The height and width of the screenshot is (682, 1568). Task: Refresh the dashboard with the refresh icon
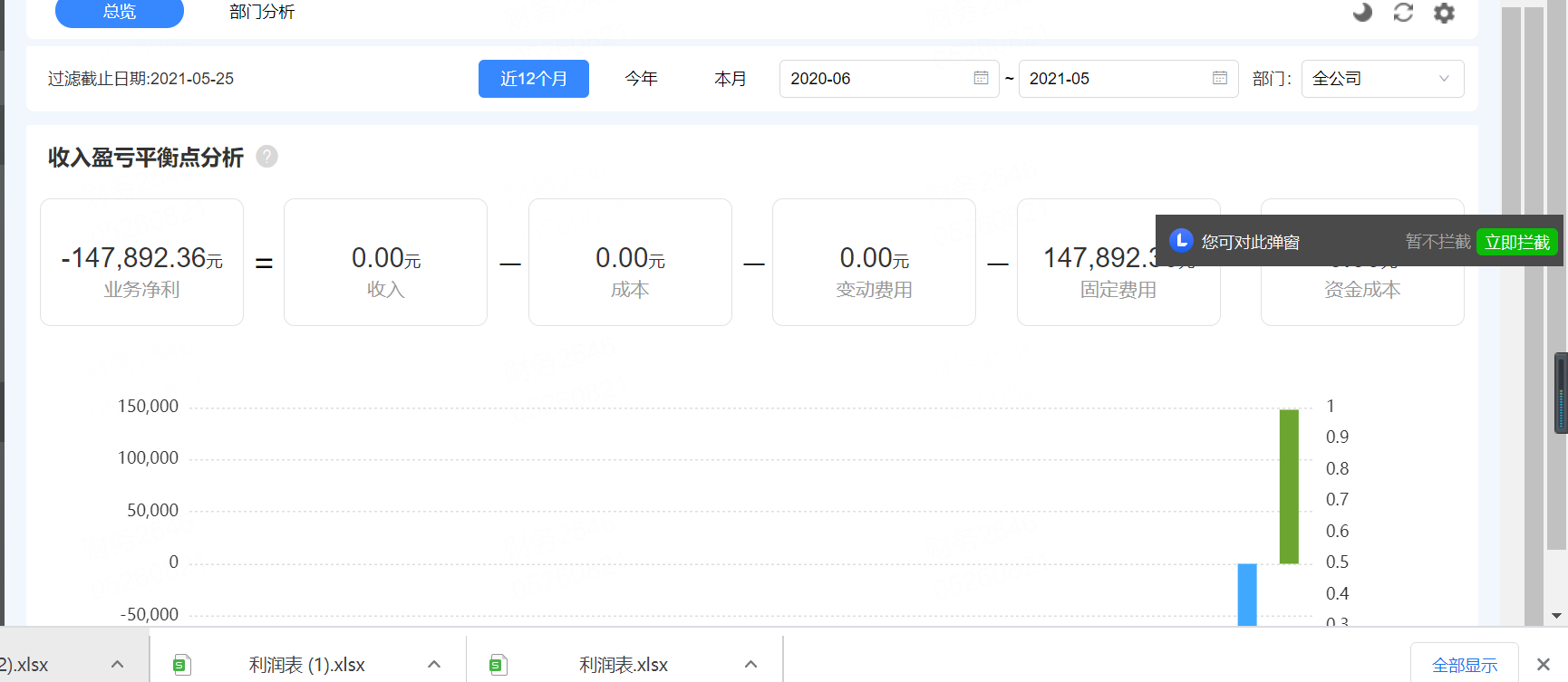pos(1403,12)
